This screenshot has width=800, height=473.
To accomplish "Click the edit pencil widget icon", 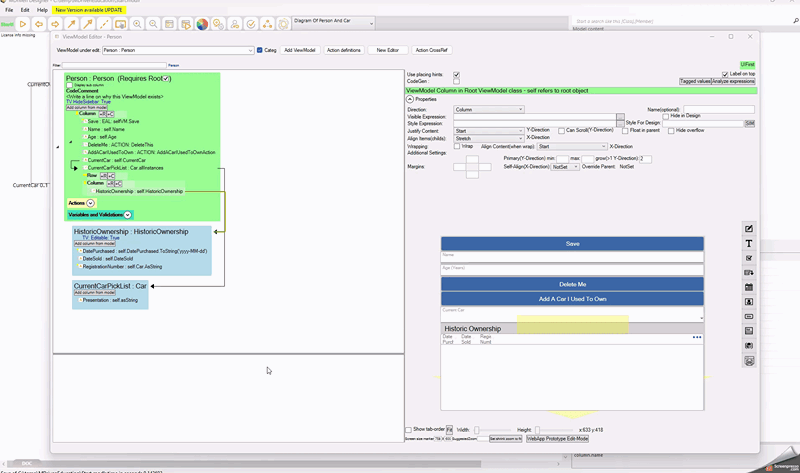I will coord(749,229).
